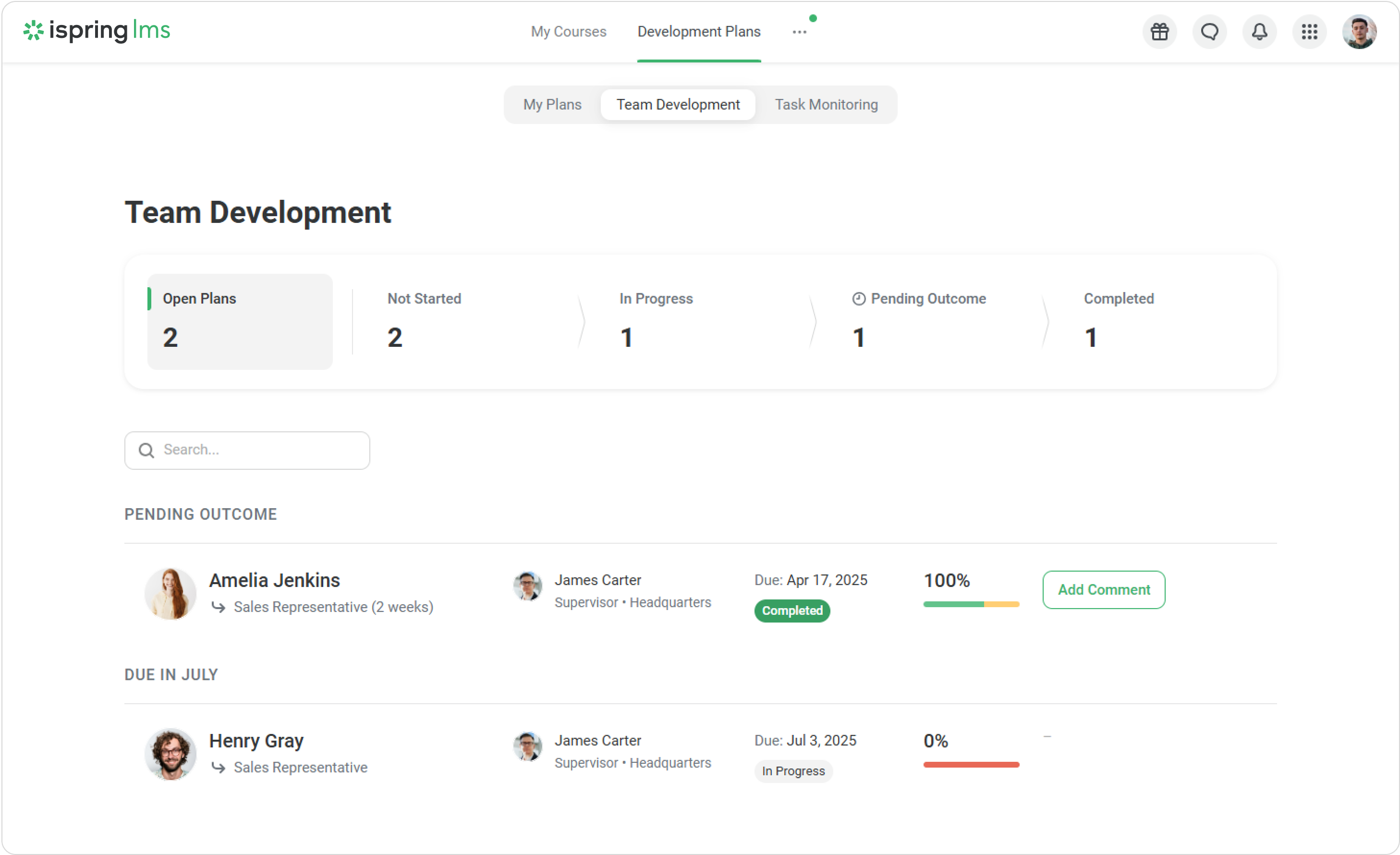The image size is (1400, 855).
Task: Click Amelia Jenkins' 100% progress bar
Action: click(x=971, y=604)
